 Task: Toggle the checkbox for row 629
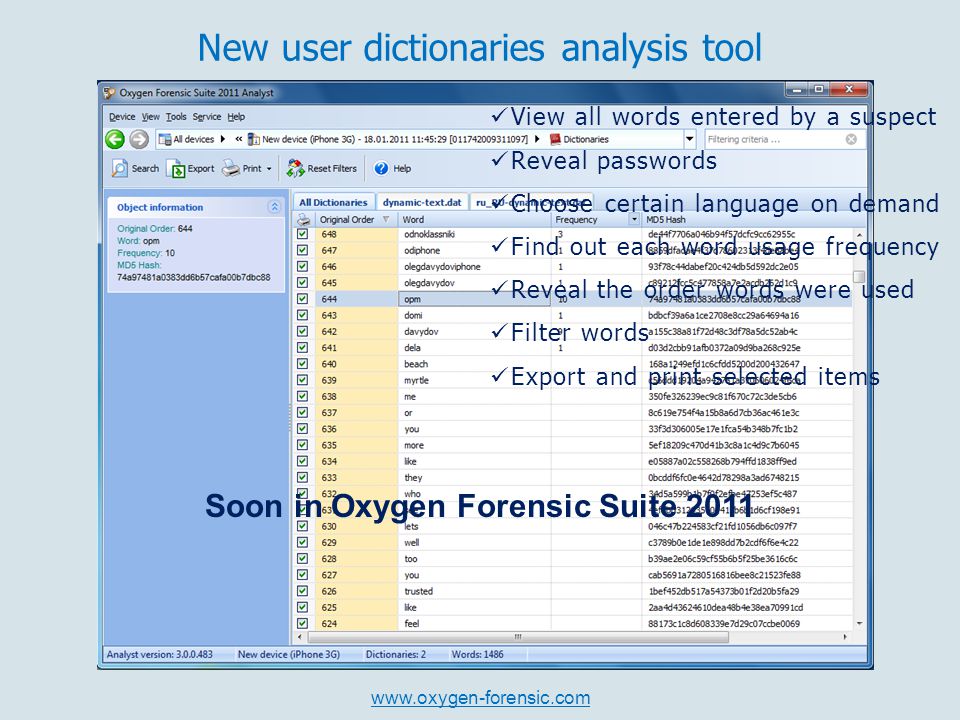(x=302, y=542)
